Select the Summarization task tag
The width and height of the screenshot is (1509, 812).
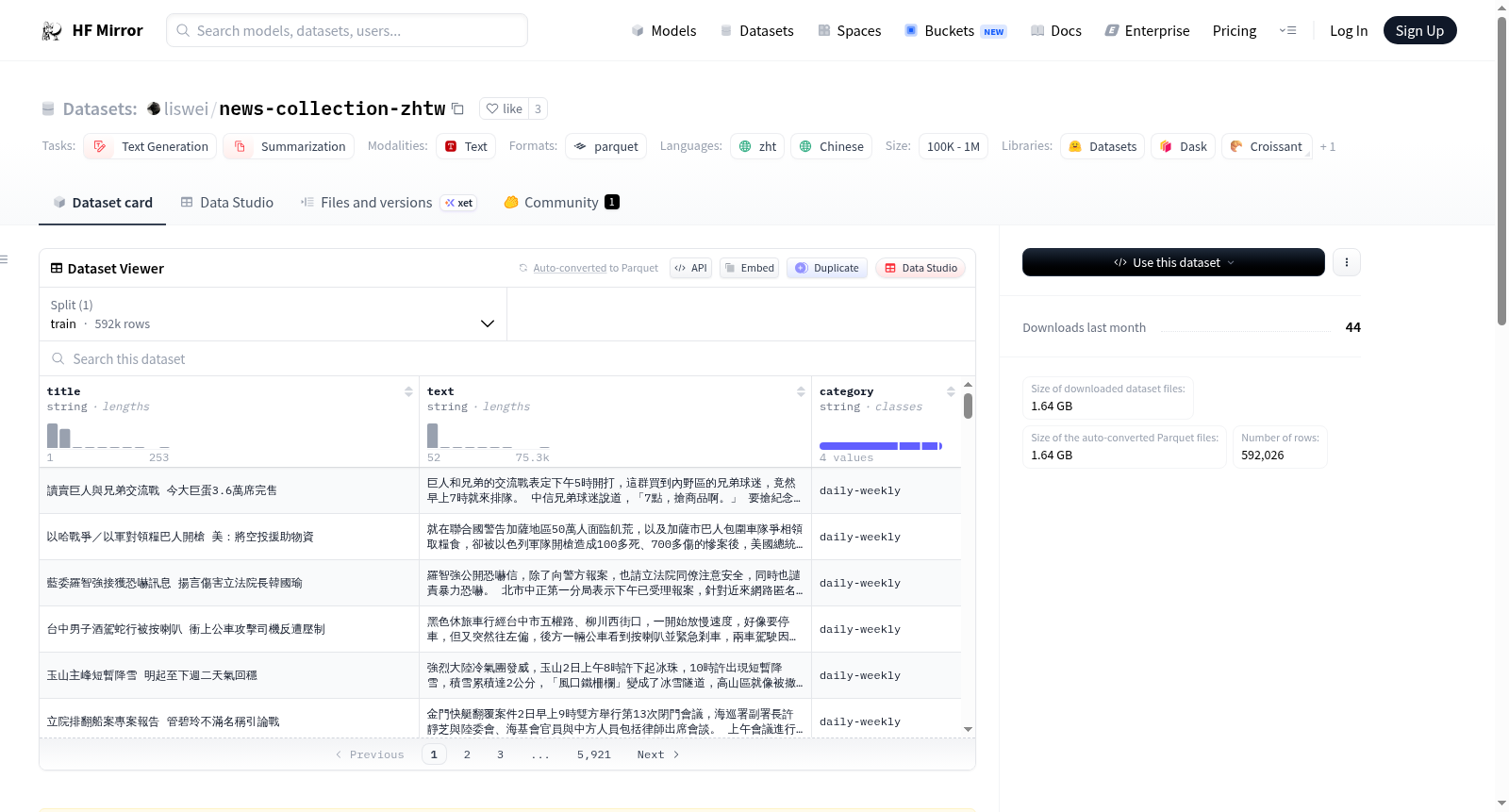click(289, 146)
